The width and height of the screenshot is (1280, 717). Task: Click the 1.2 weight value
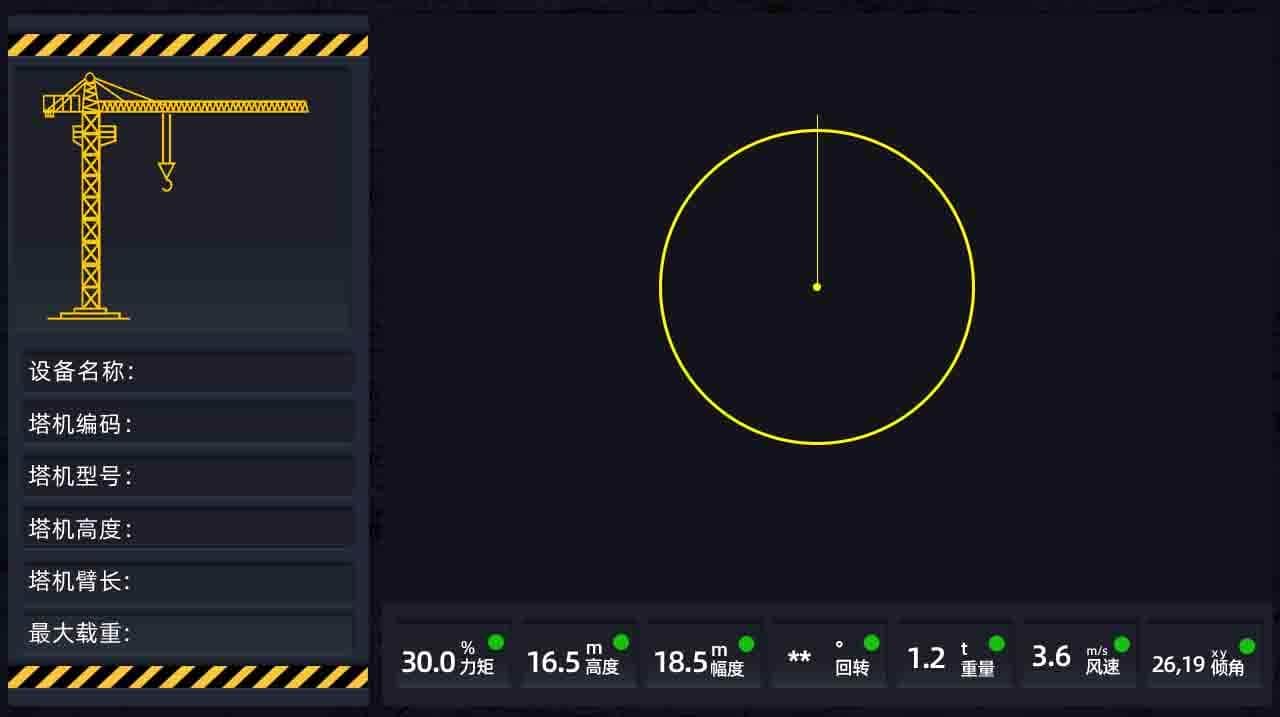pyautogui.click(x=926, y=658)
